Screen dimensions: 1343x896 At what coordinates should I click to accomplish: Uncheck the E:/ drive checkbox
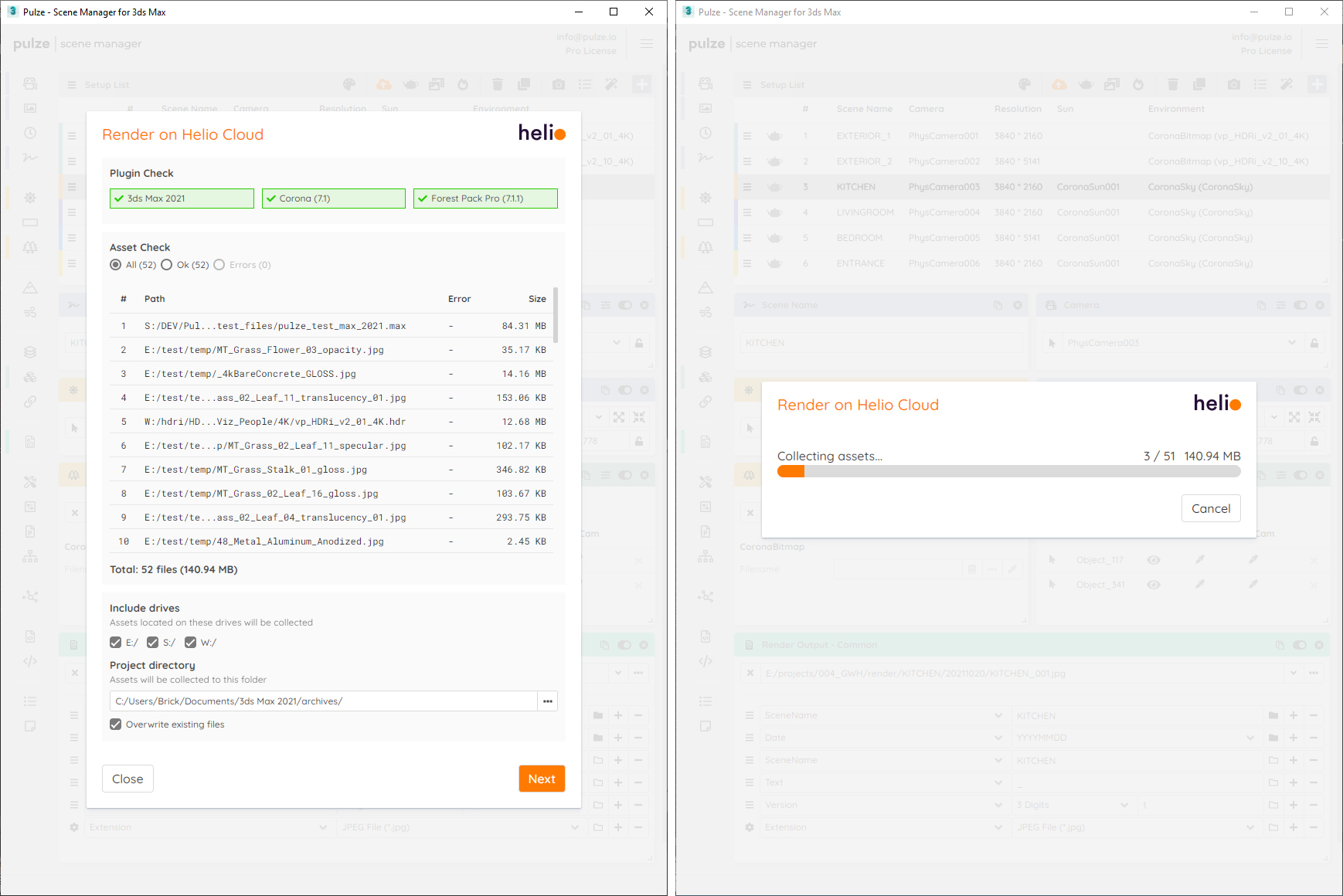[116, 643]
